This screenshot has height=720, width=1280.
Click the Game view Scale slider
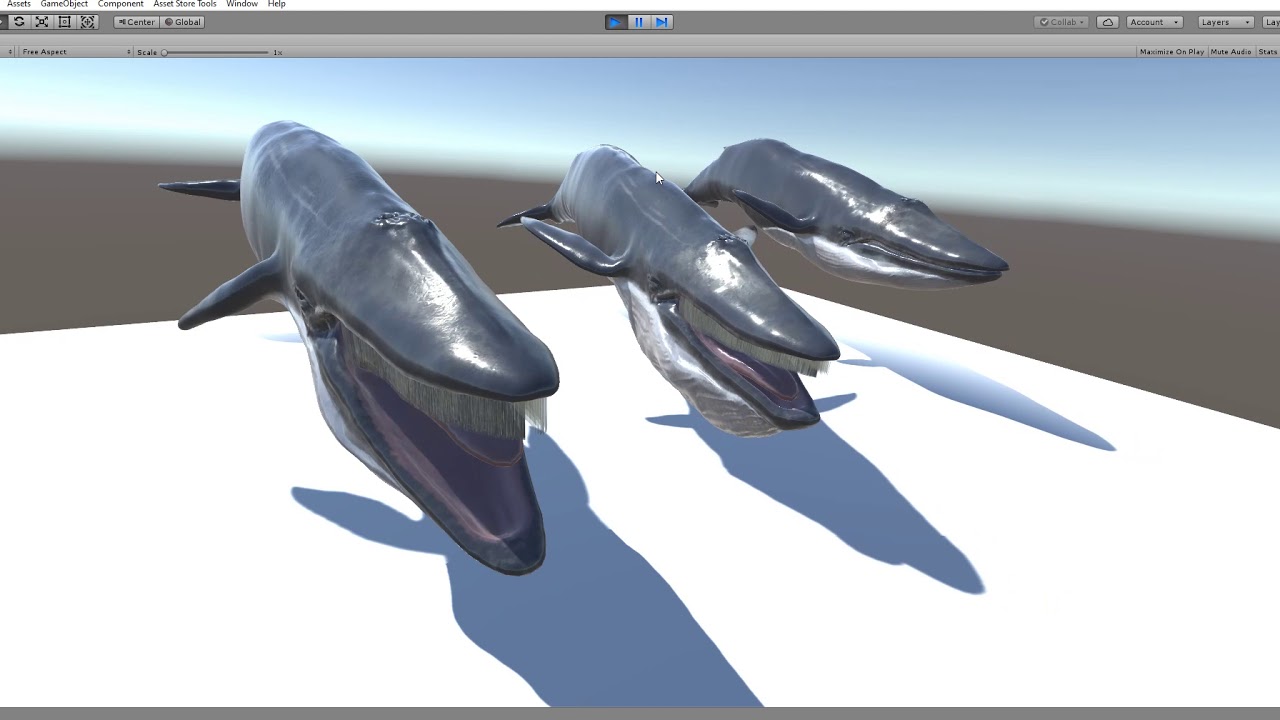tap(216, 52)
